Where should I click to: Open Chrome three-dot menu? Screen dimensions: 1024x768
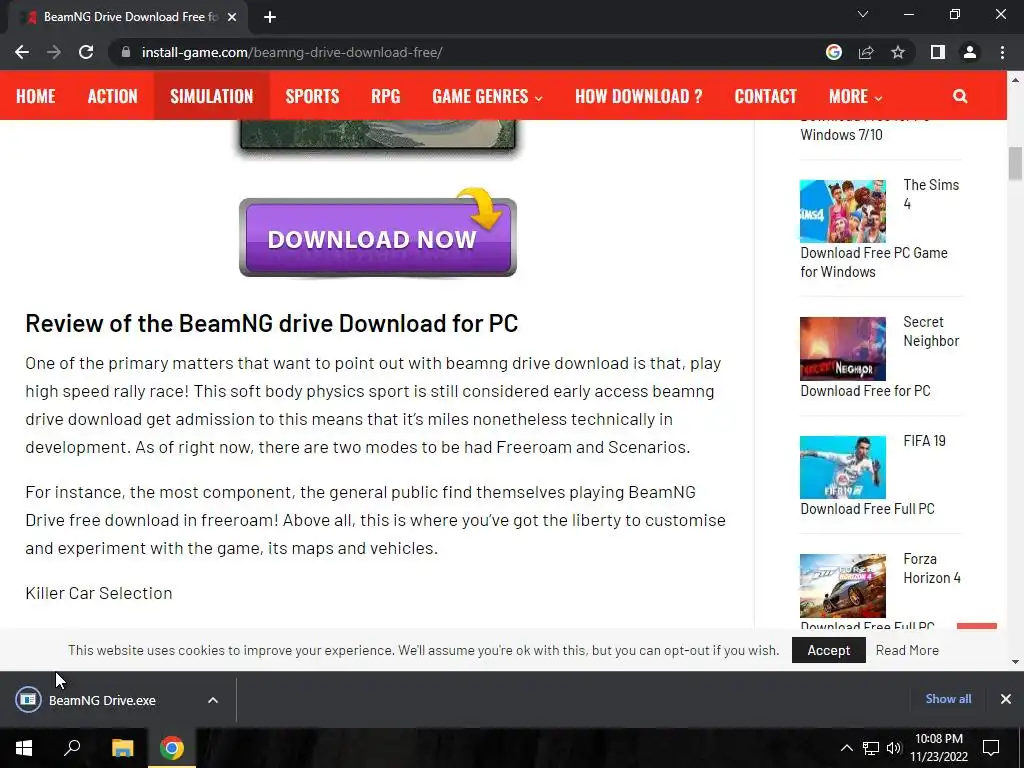coord(1002,52)
